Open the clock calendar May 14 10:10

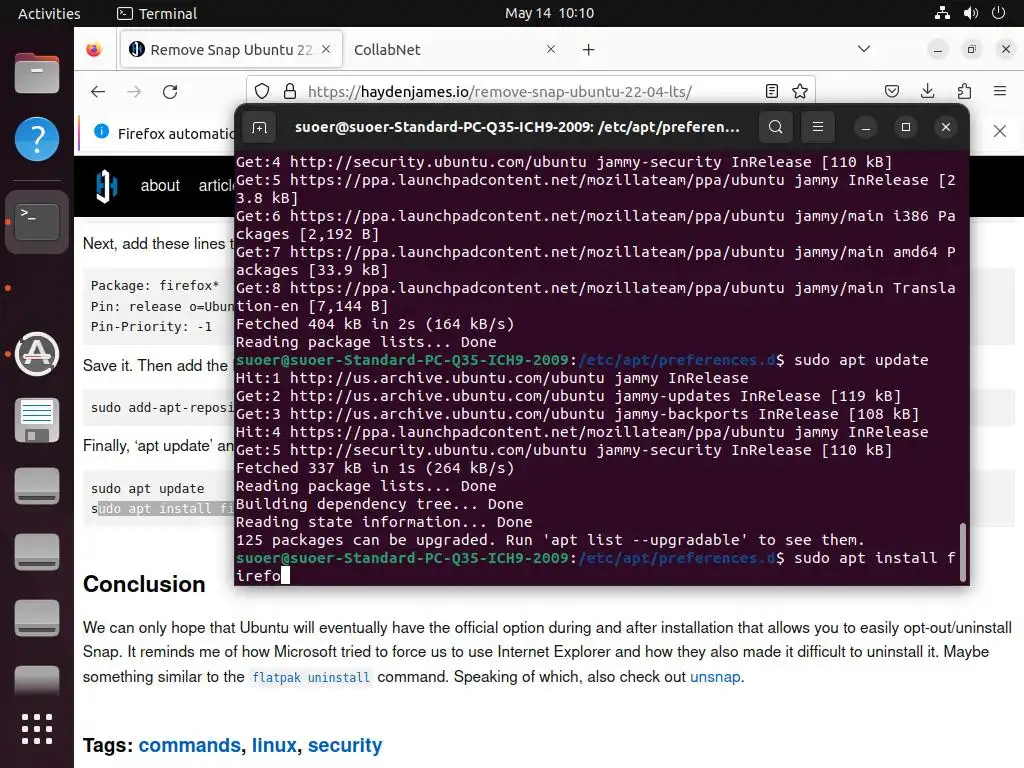point(549,13)
